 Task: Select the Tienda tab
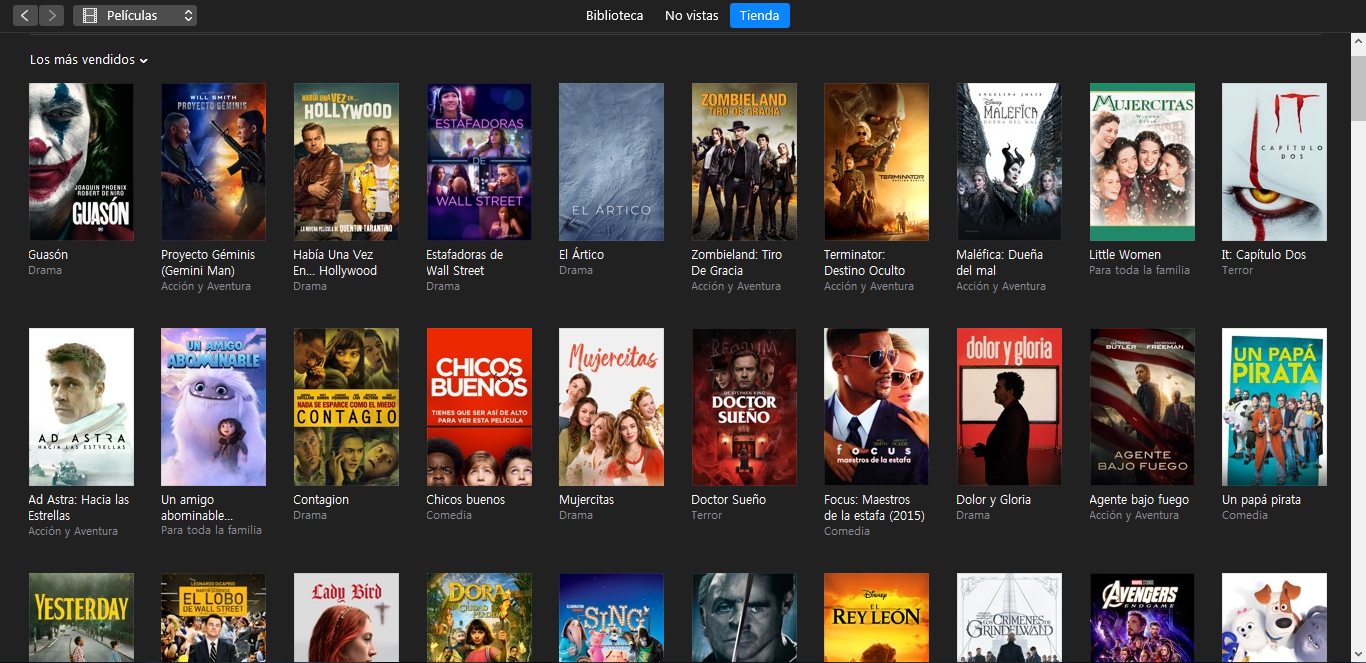760,15
